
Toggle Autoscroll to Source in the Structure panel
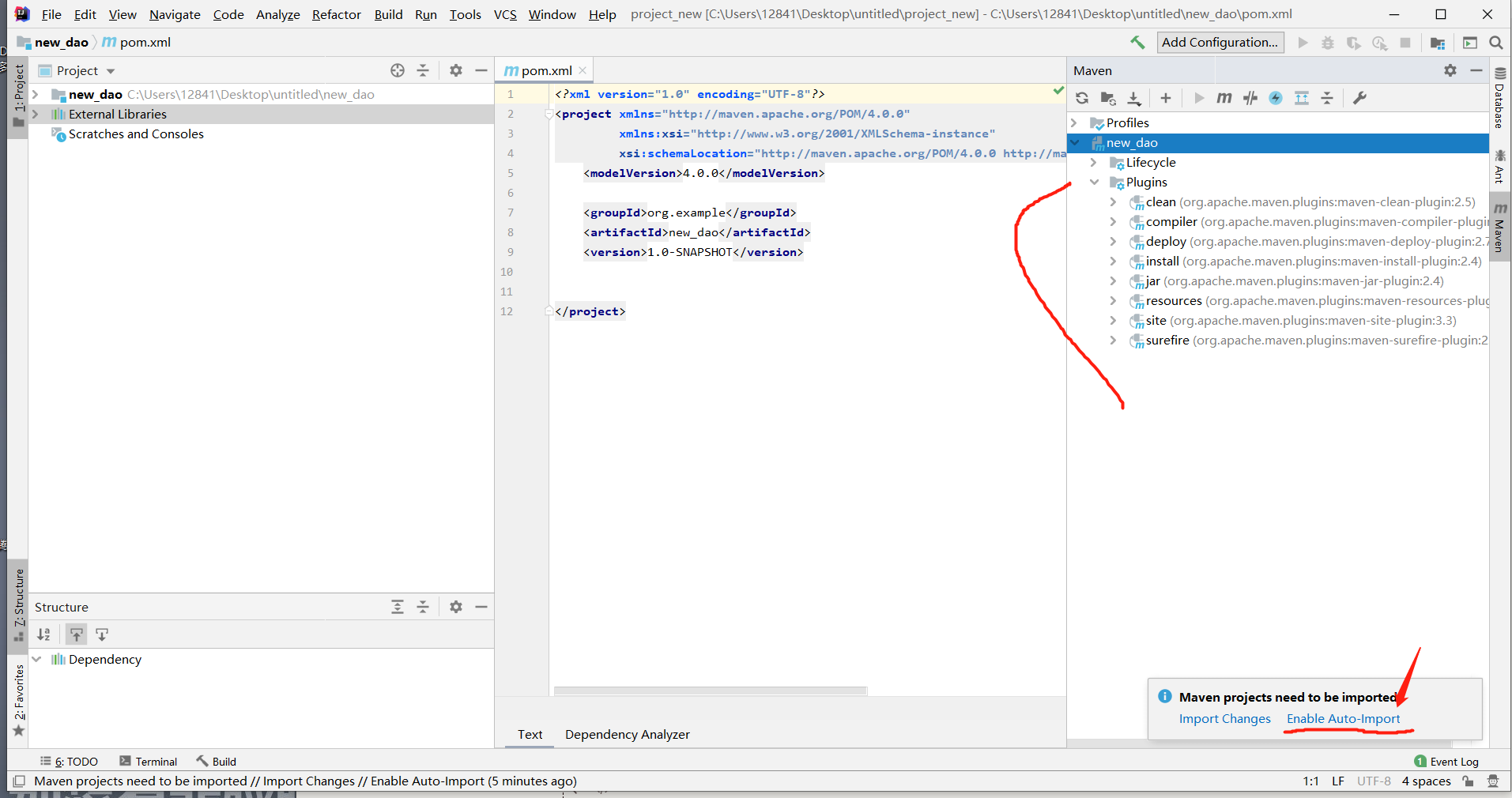[x=76, y=634]
